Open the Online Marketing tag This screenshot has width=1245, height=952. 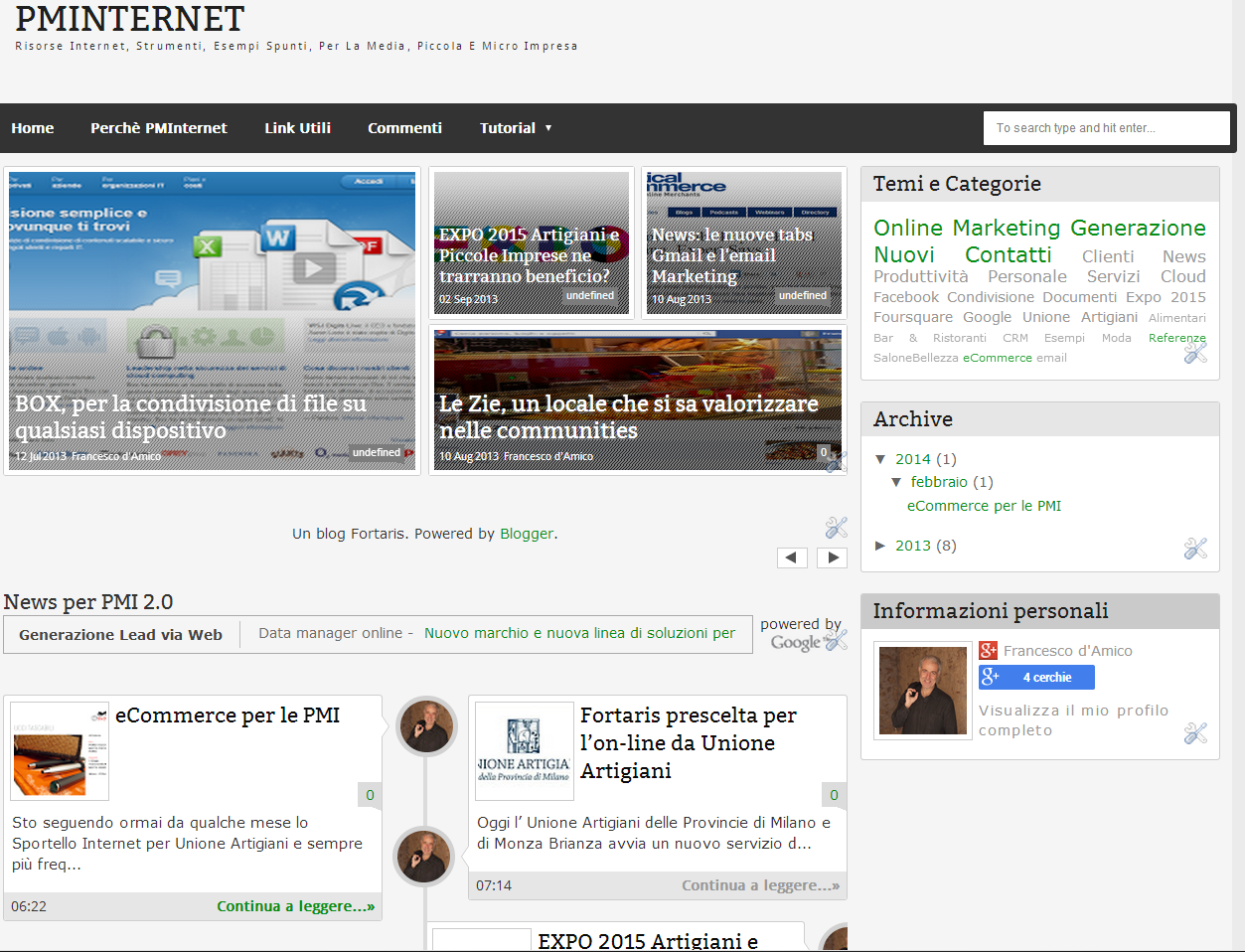968,228
